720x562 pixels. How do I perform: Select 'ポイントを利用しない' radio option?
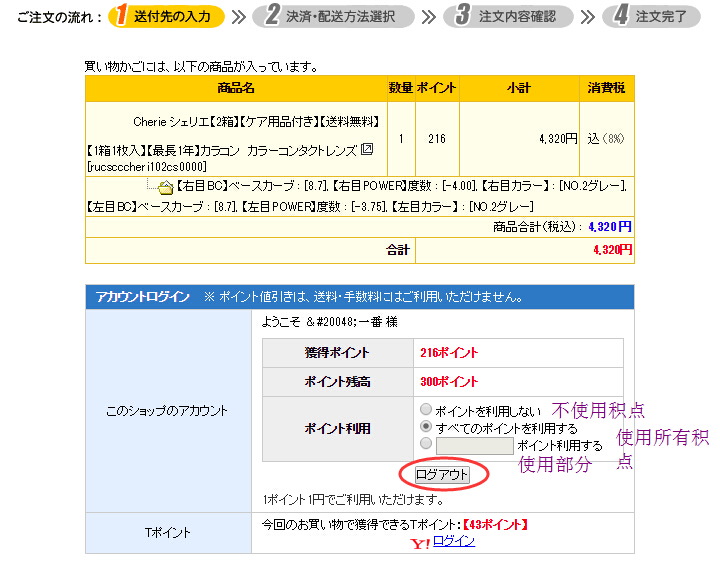point(427,410)
